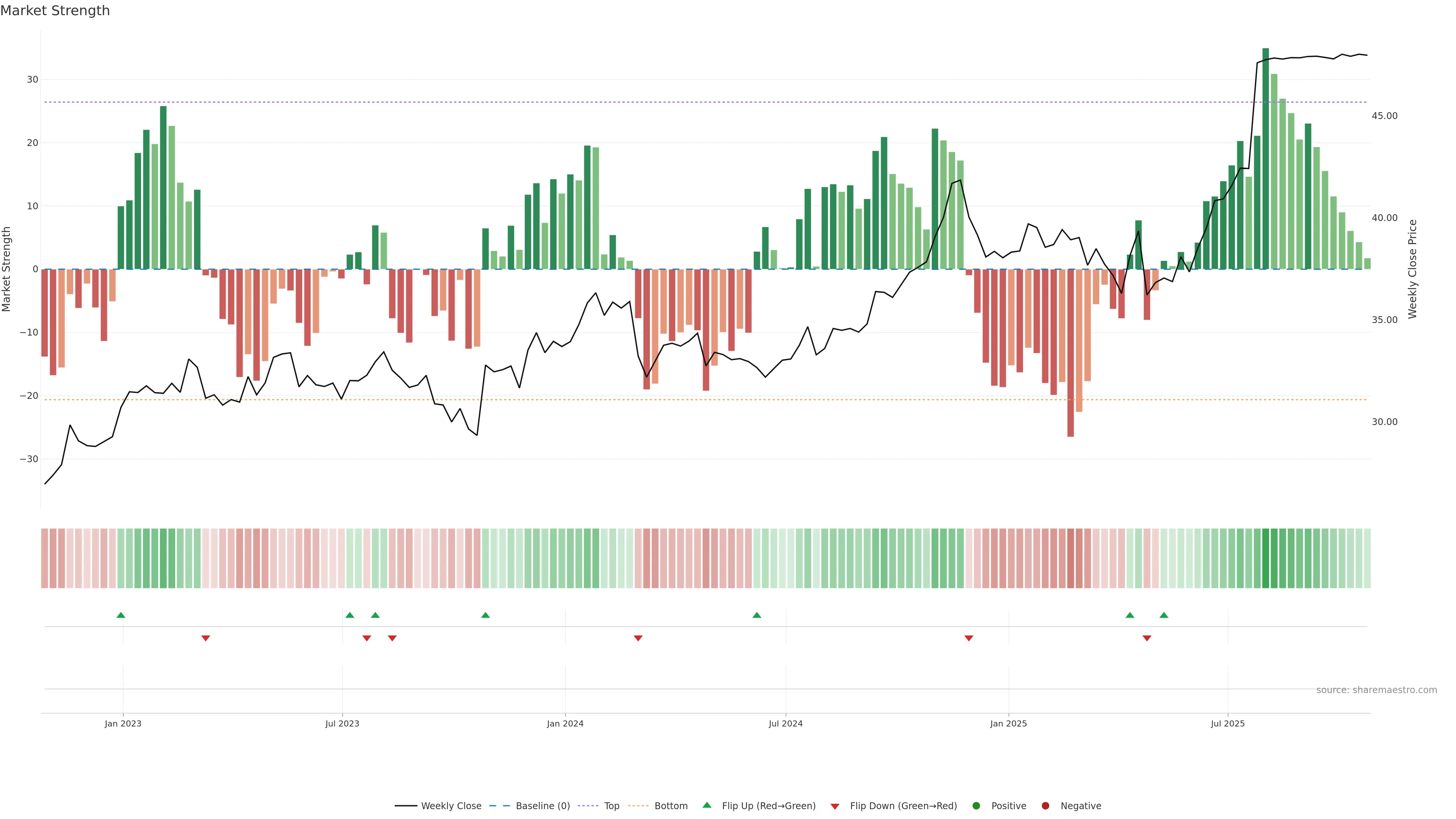This screenshot has height=819, width=1456.
Task: Click the last flip-up triangle before Jul 2025
Action: point(1164,615)
